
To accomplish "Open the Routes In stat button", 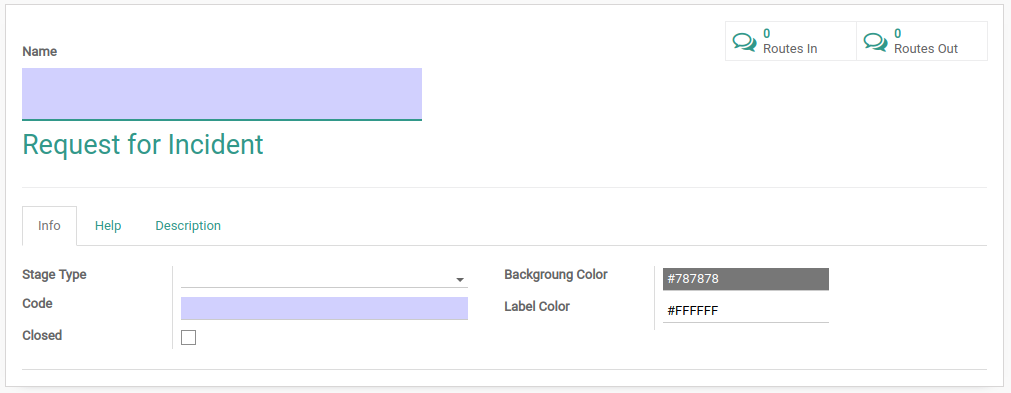I will click(x=791, y=41).
